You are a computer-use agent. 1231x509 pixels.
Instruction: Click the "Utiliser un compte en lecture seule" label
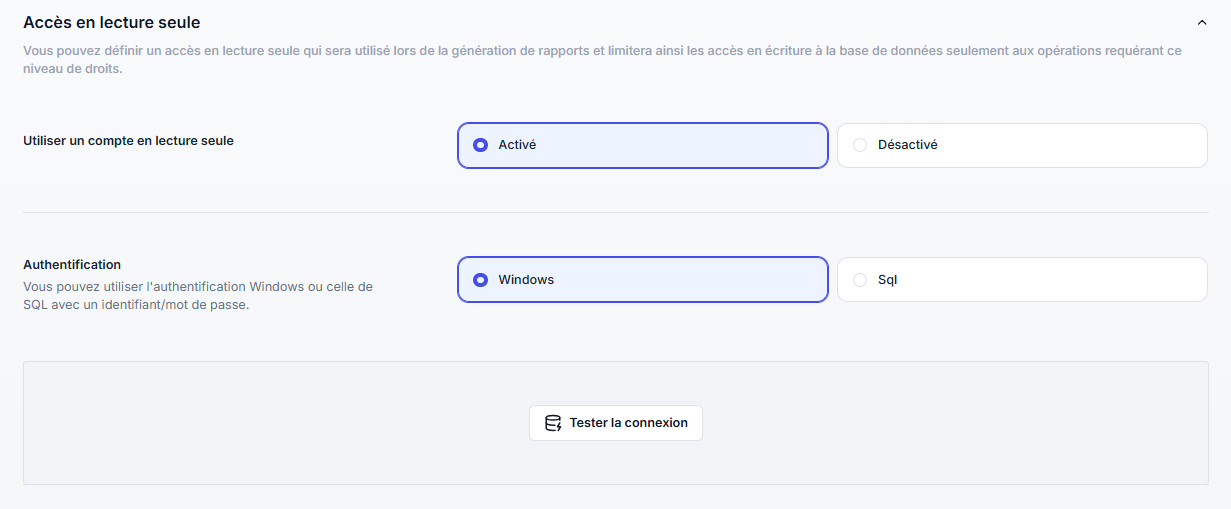(x=128, y=141)
